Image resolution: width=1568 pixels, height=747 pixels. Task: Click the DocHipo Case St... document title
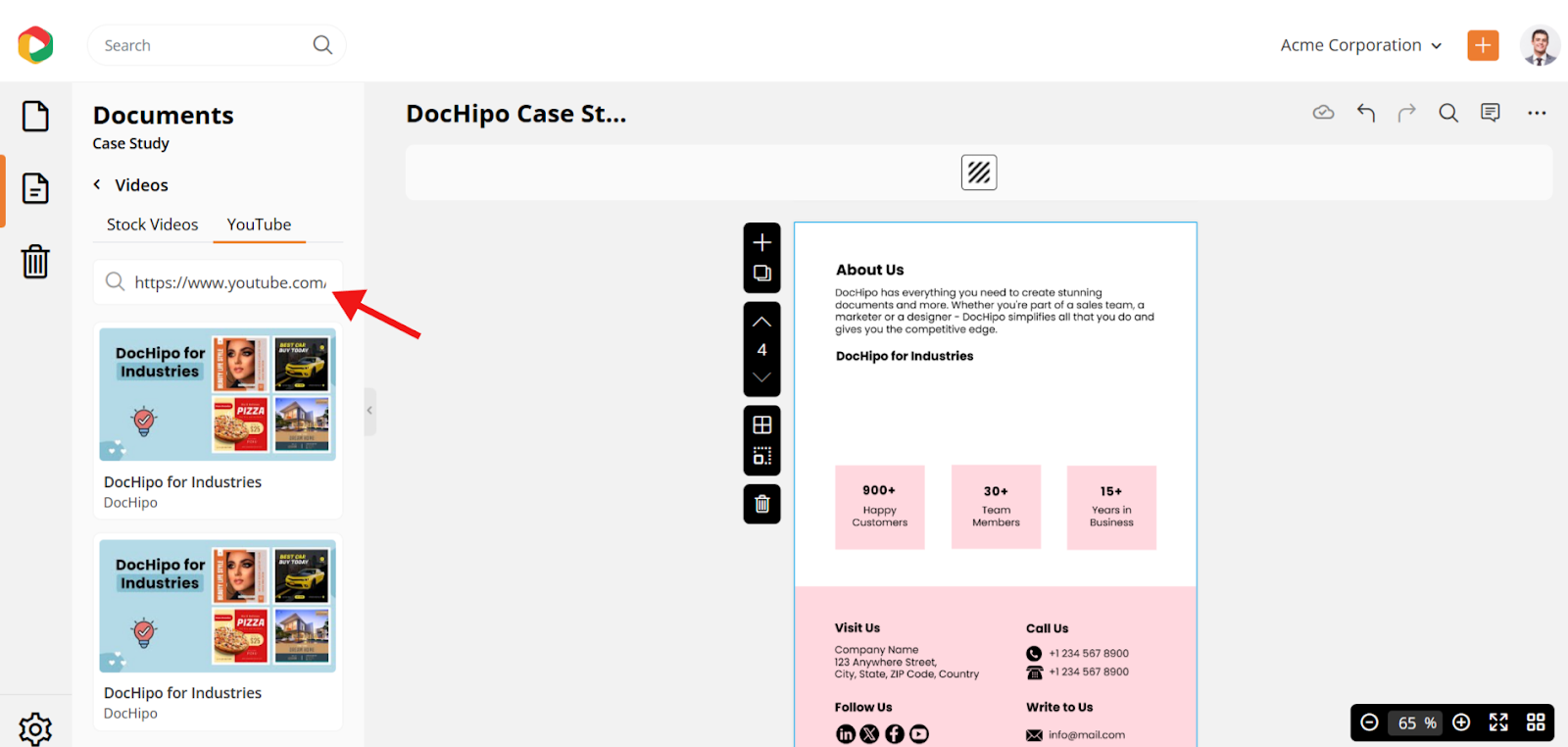pos(516,114)
